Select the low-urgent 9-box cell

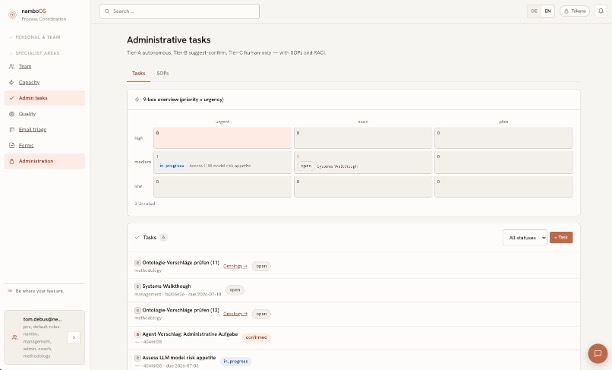[x=222, y=187]
